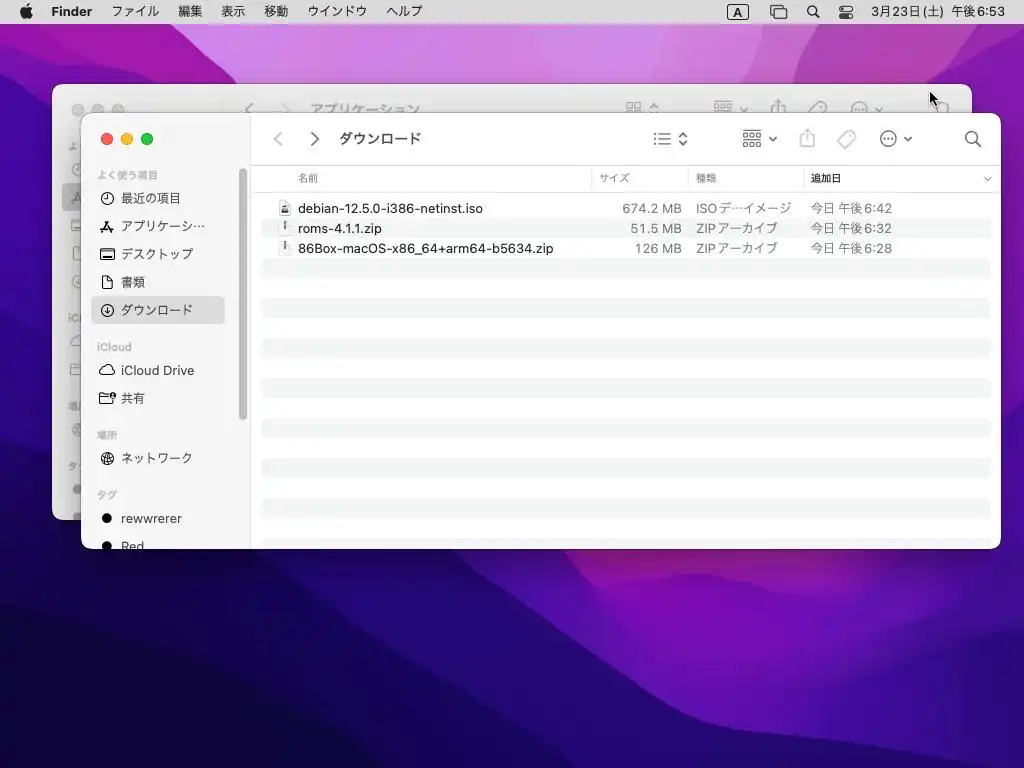1024x768 pixels.
Task: Click the 今日 午後6:28 date cell
Action: pos(851,248)
